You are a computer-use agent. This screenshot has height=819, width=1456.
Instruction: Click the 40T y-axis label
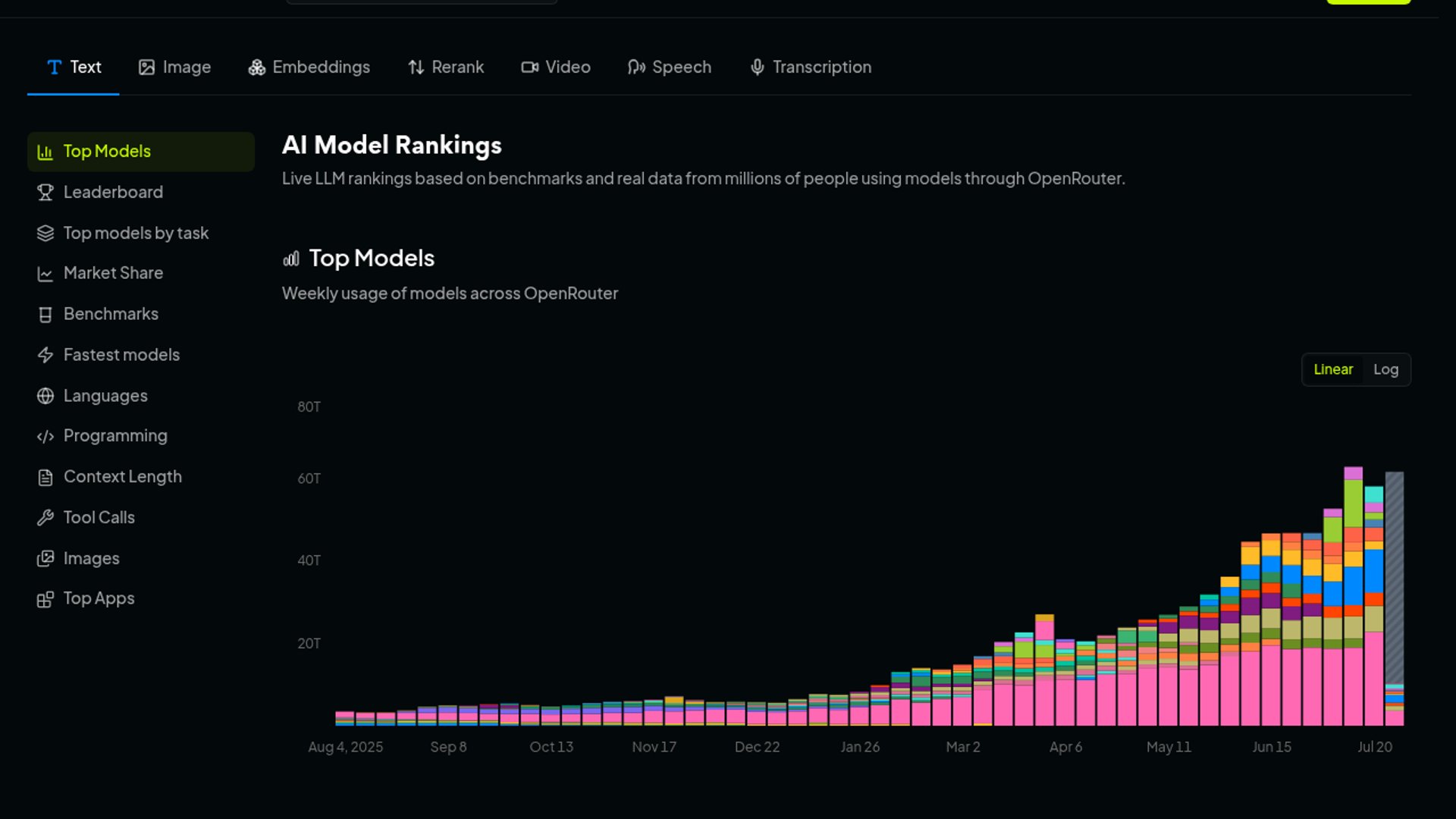point(309,561)
